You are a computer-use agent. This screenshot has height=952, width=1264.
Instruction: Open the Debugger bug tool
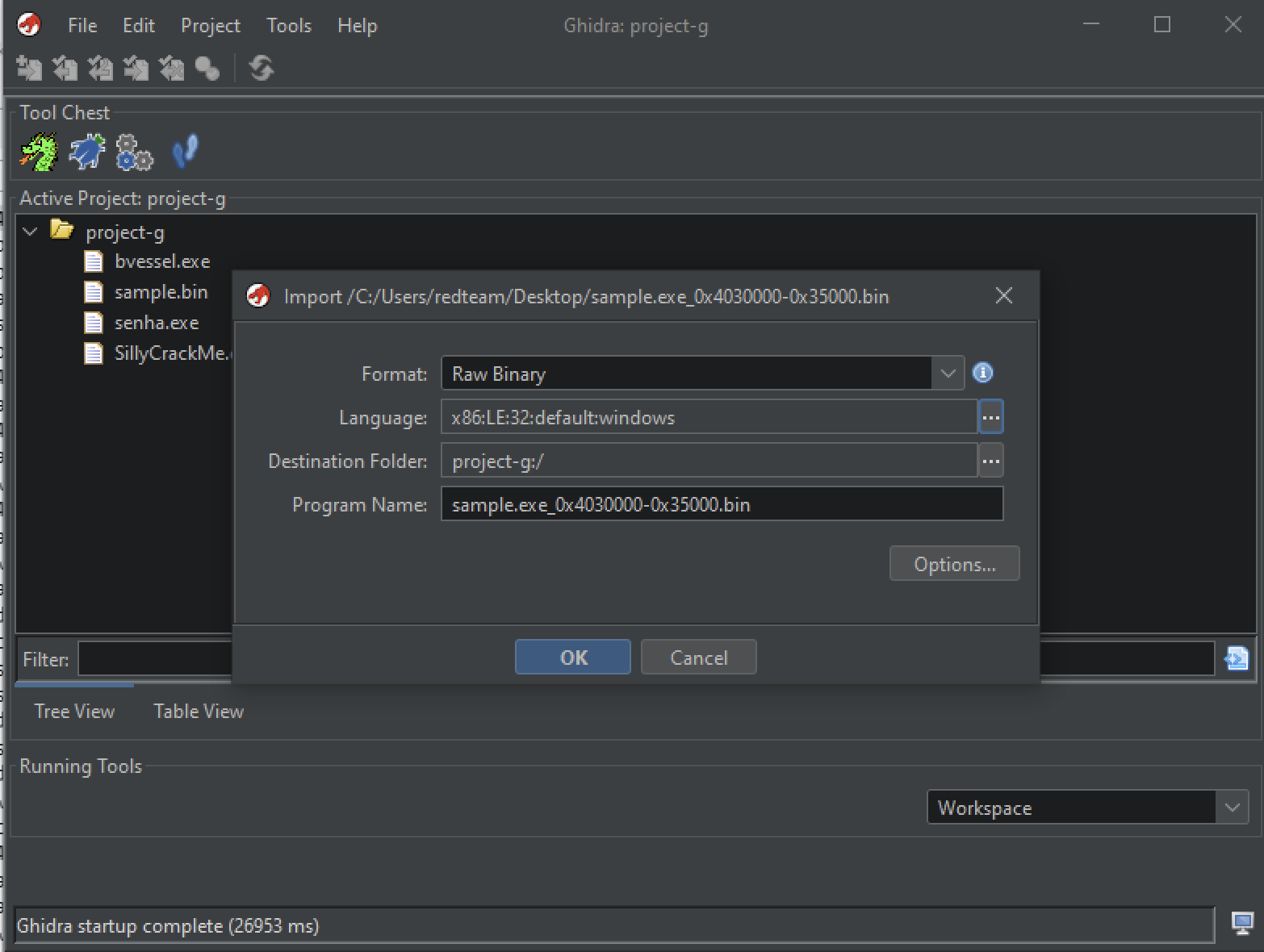pyautogui.click(x=87, y=152)
